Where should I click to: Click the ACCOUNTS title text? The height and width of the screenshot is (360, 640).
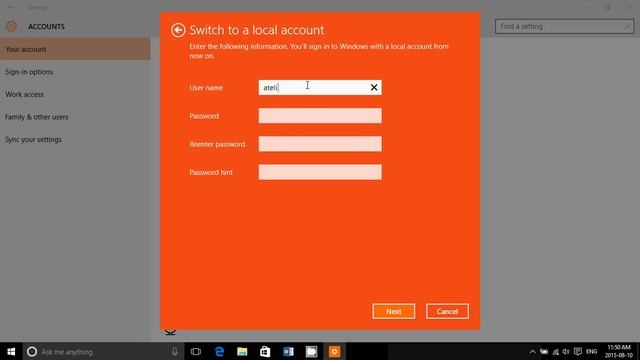[x=46, y=27]
